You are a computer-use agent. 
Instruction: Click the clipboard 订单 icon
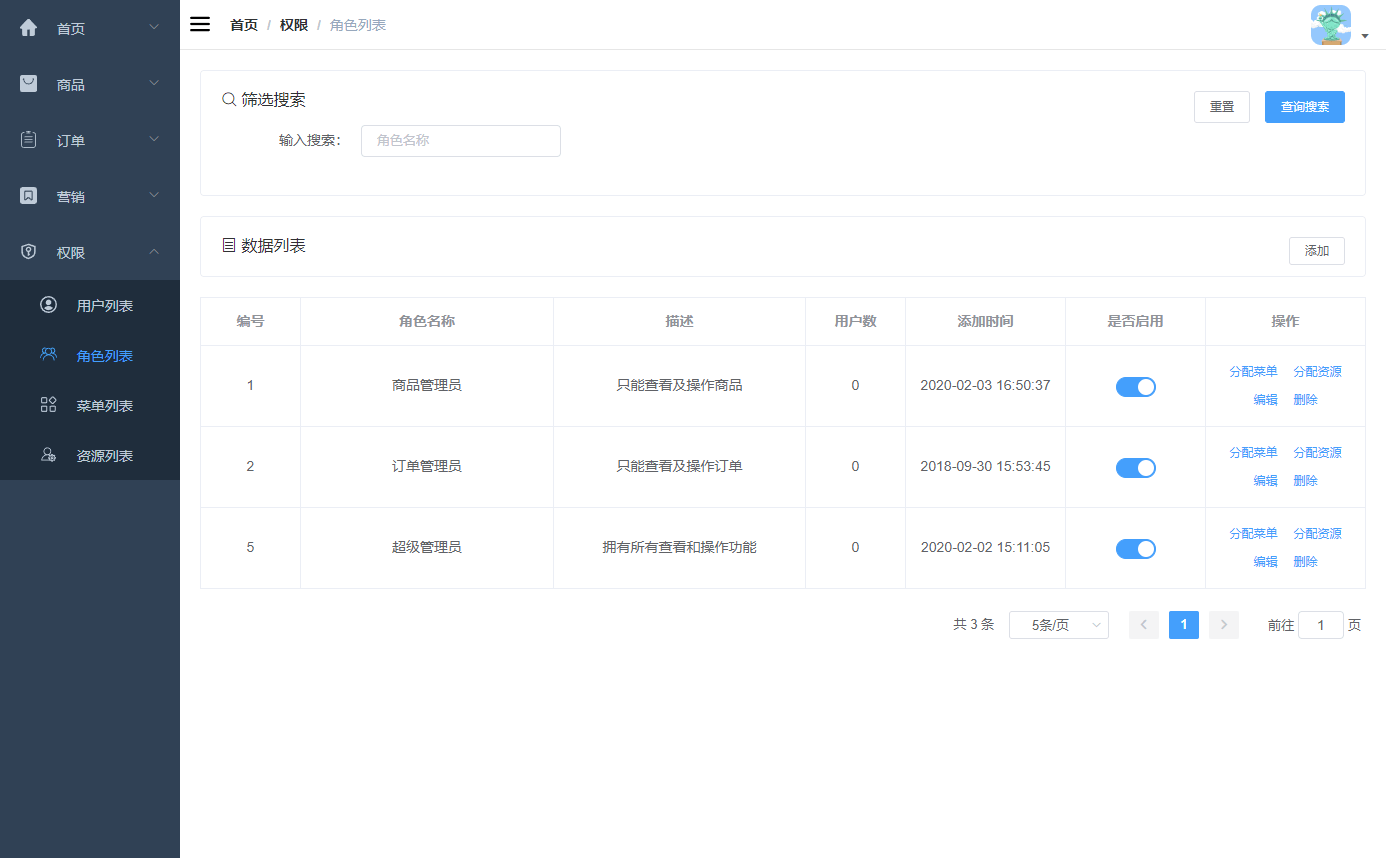29,140
